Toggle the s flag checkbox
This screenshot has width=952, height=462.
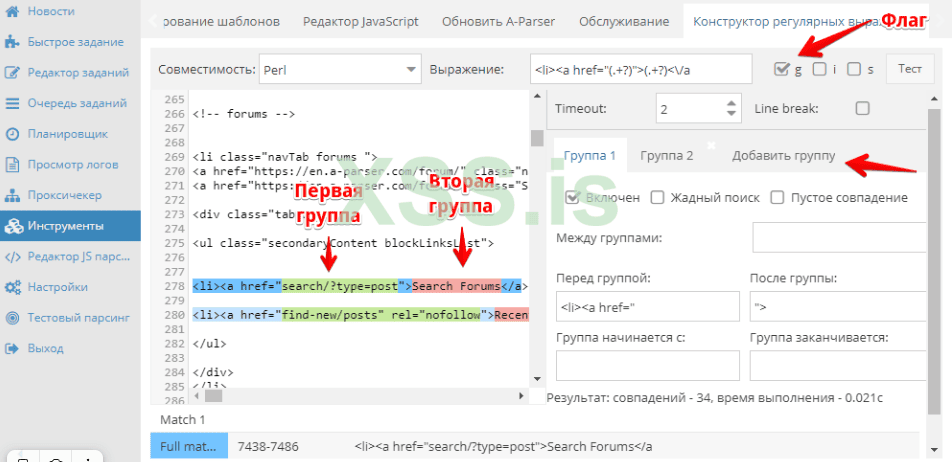click(x=854, y=69)
